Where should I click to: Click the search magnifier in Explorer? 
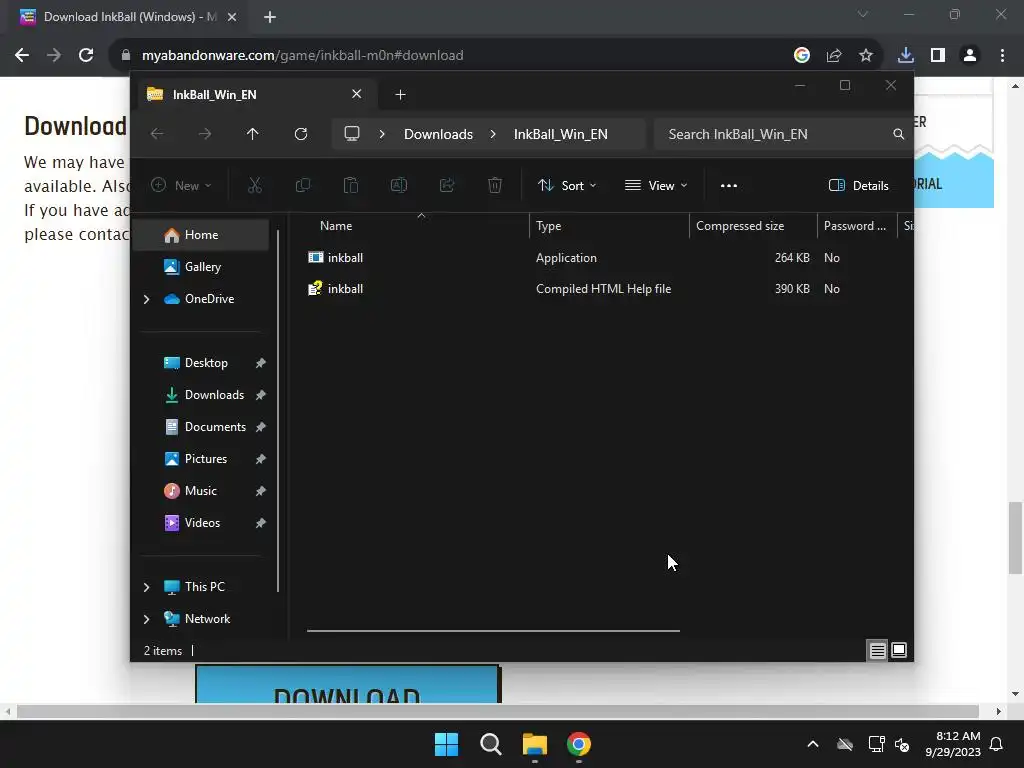click(x=899, y=134)
